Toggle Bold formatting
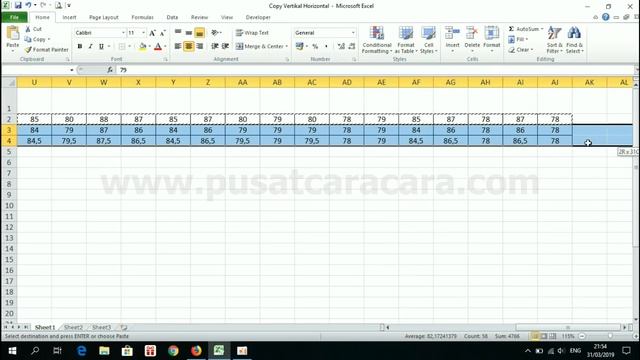This screenshot has width=640, height=360. 80,46
